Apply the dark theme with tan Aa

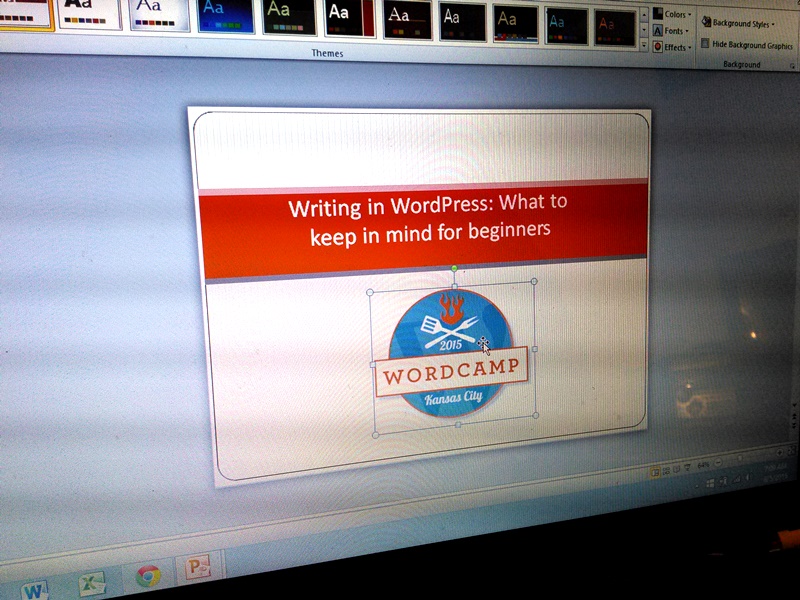tap(515, 23)
